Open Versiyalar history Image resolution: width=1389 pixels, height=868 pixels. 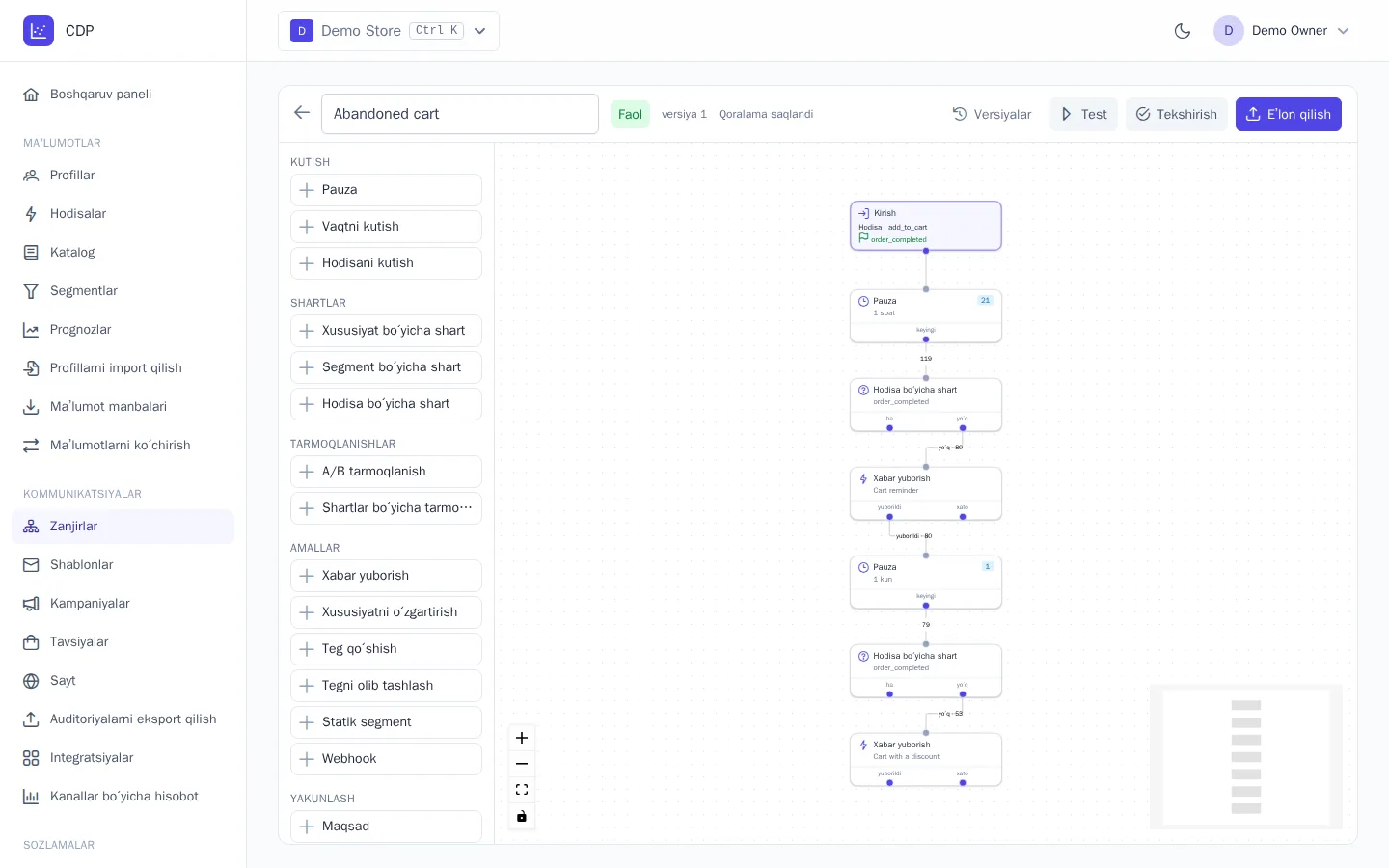click(992, 114)
